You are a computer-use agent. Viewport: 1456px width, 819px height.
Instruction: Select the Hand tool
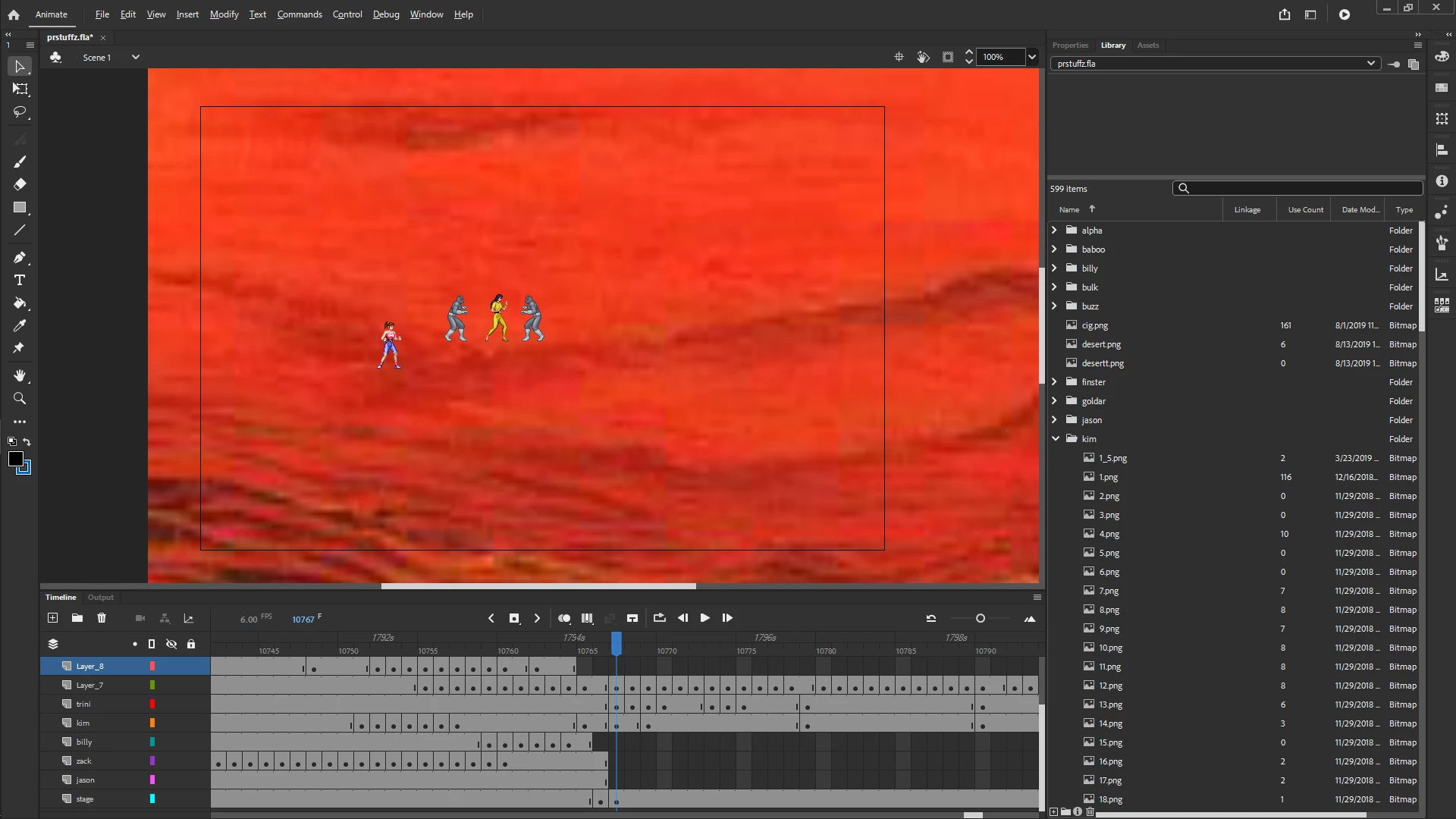point(20,376)
